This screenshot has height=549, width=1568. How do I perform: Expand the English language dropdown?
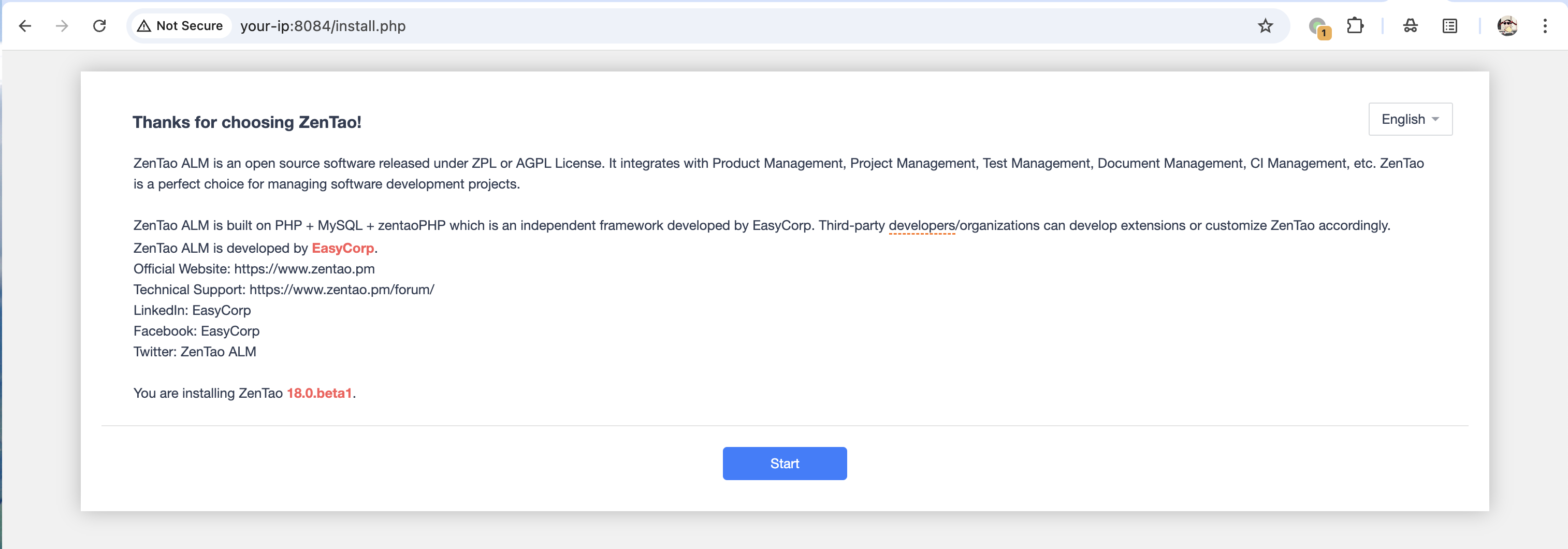tap(1410, 119)
